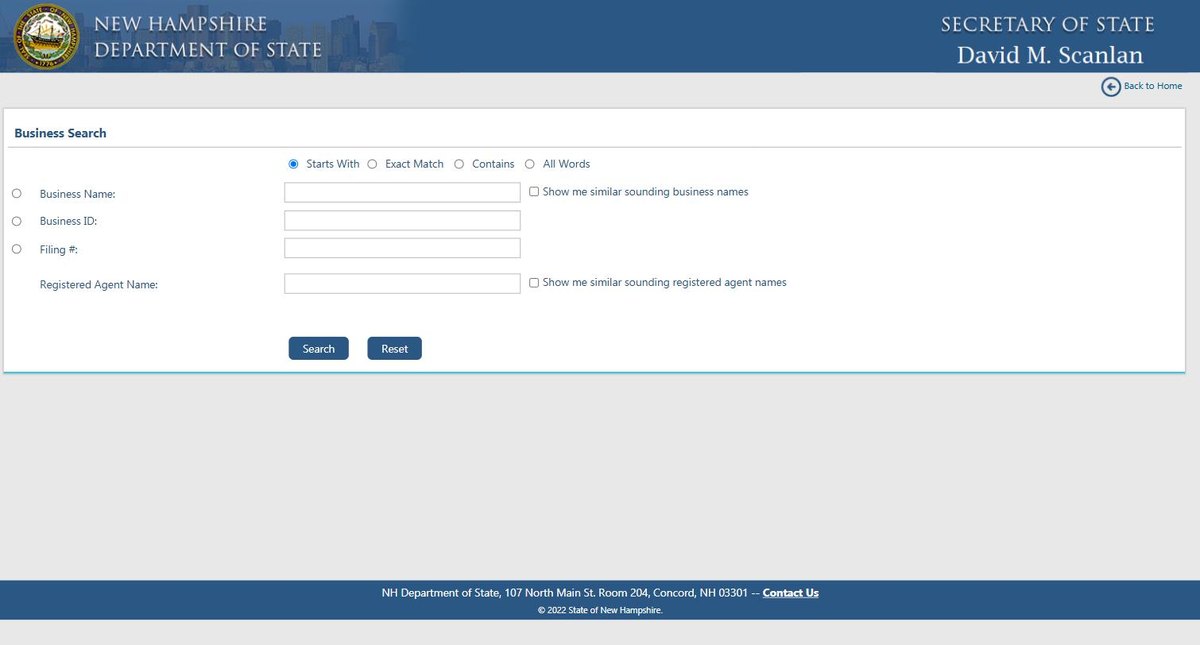Click the David M. Scanlan header text

pyautogui.click(x=1050, y=54)
